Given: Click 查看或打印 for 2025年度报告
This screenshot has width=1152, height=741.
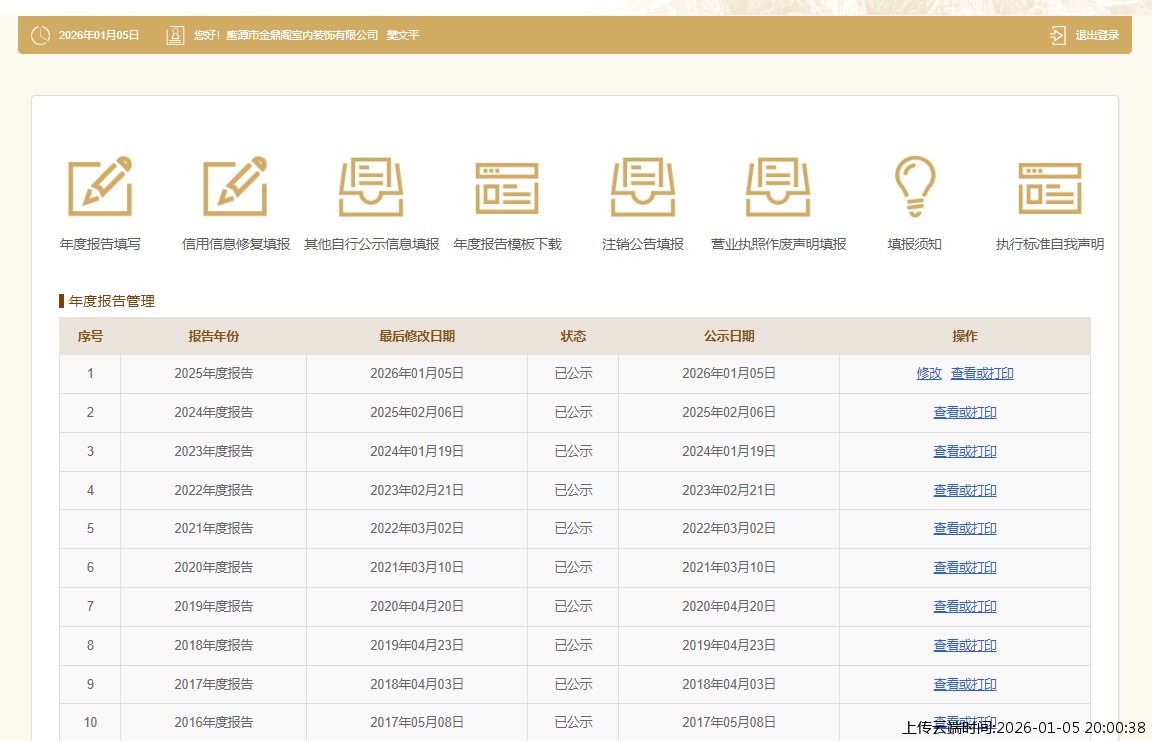Looking at the screenshot, I should 982,374.
